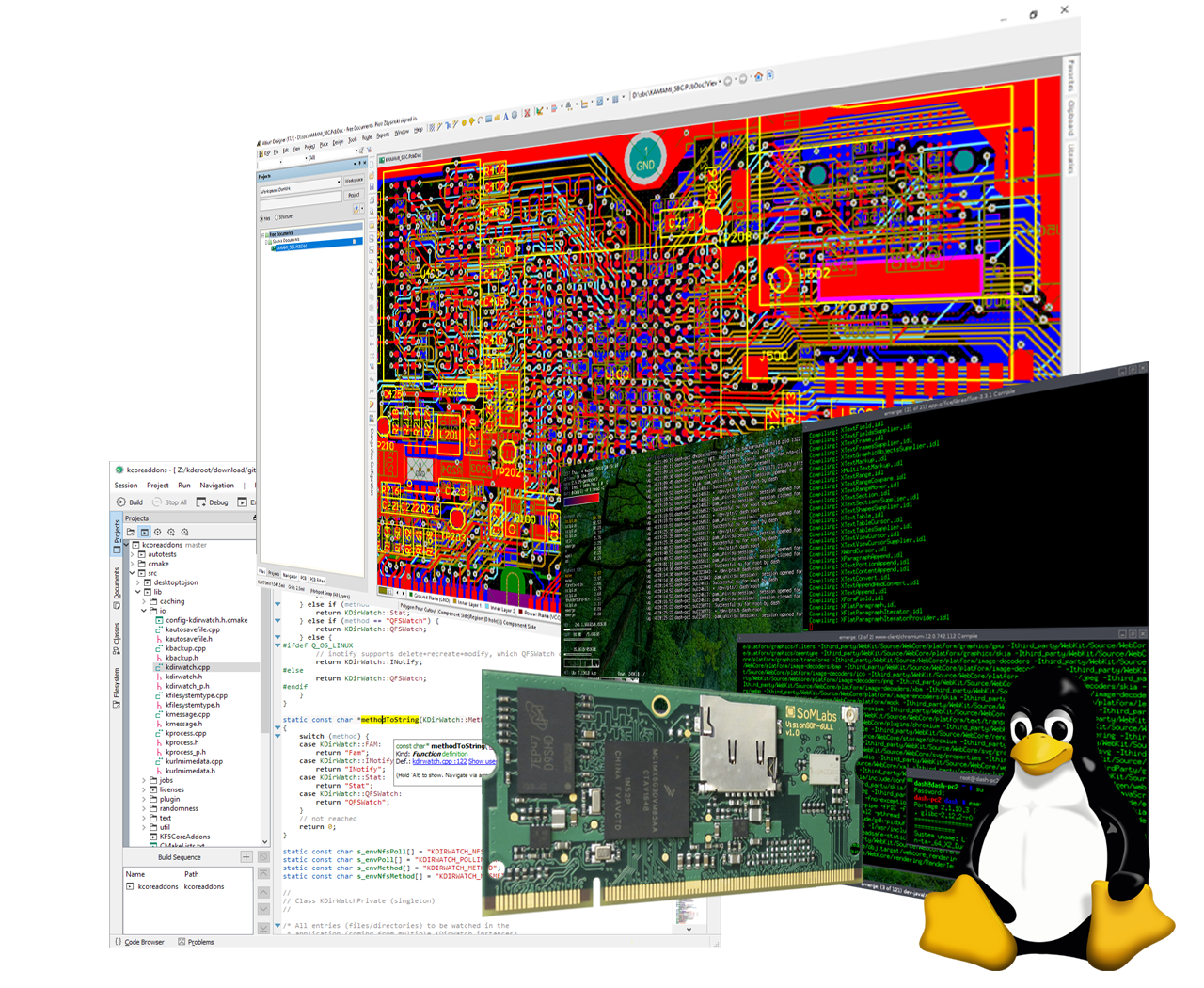Expand the cmake folder
Screen dimensions: 1204x988
point(133,564)
